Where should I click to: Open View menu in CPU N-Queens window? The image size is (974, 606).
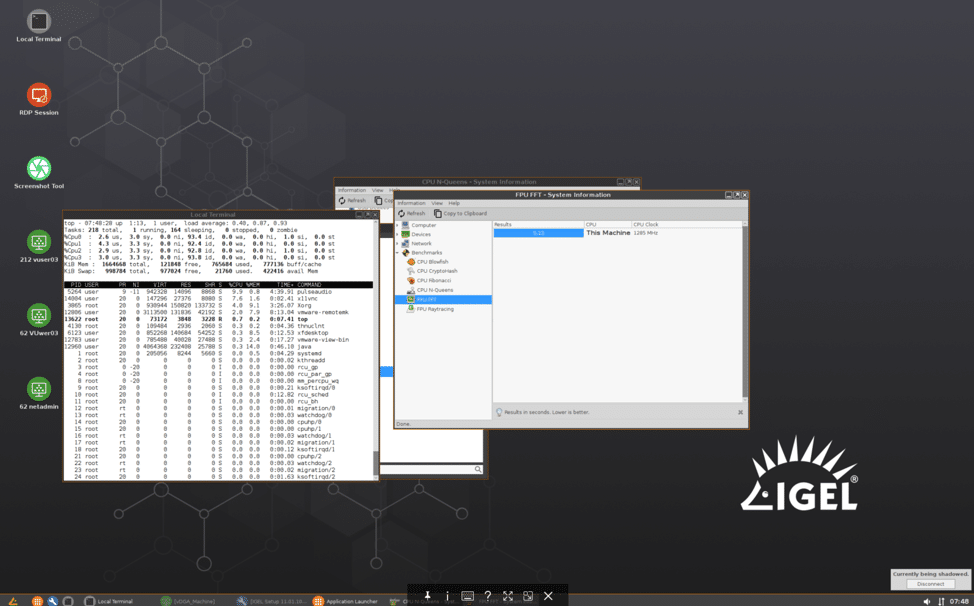(x=378, y=190)
